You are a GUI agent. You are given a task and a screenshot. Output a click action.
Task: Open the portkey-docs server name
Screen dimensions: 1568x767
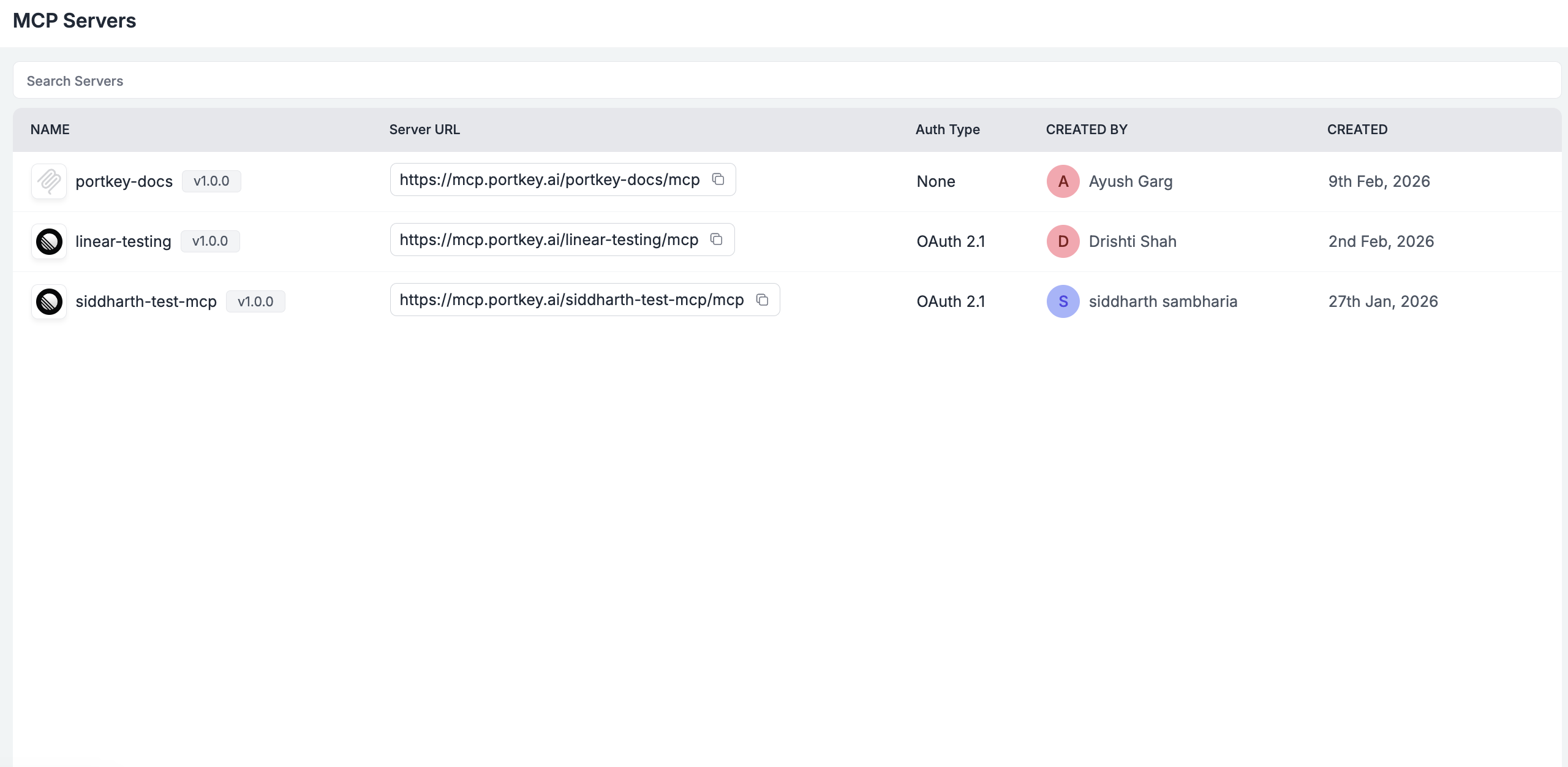pos(124,181)
